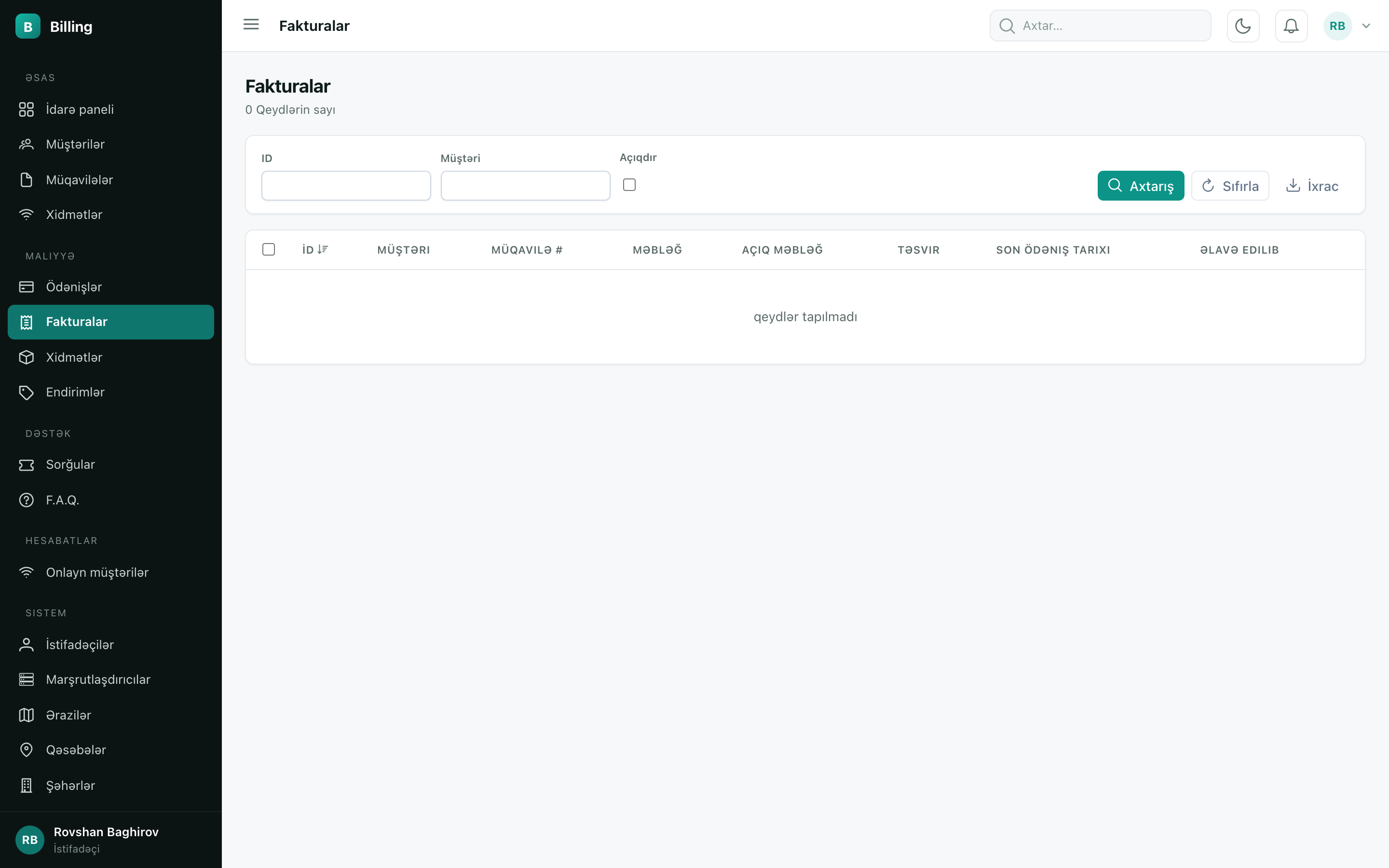The width and height of the screenshot is (1389, 868).
Task: Click the MƏBLƏĞ column header
Action: click(x=657, y=250)
